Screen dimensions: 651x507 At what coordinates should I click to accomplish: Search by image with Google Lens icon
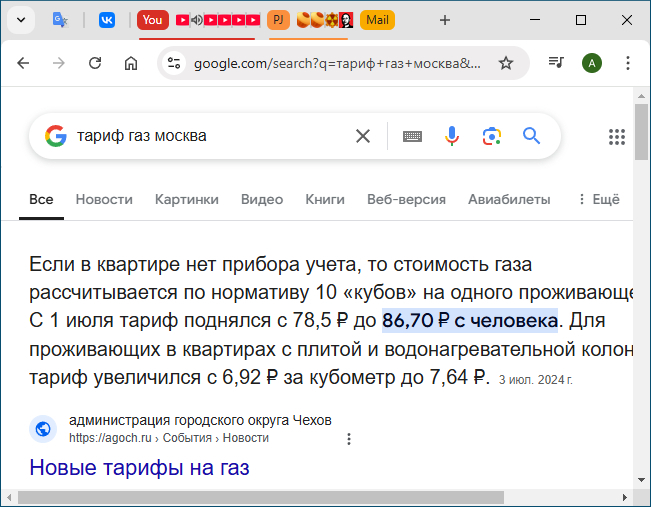click(492, 136)
